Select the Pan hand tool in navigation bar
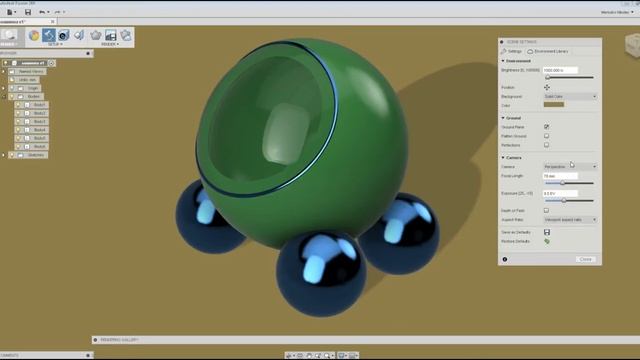This screenshot has height=360, width=640. [x=309, y=356]
